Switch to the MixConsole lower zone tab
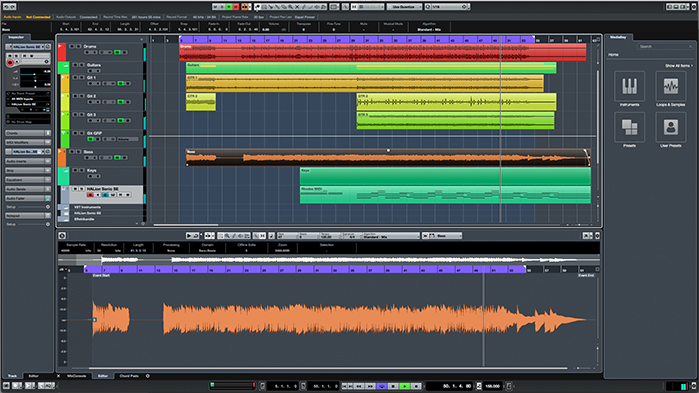The height and width of the screenshot is (393, 699). [77, 376]
